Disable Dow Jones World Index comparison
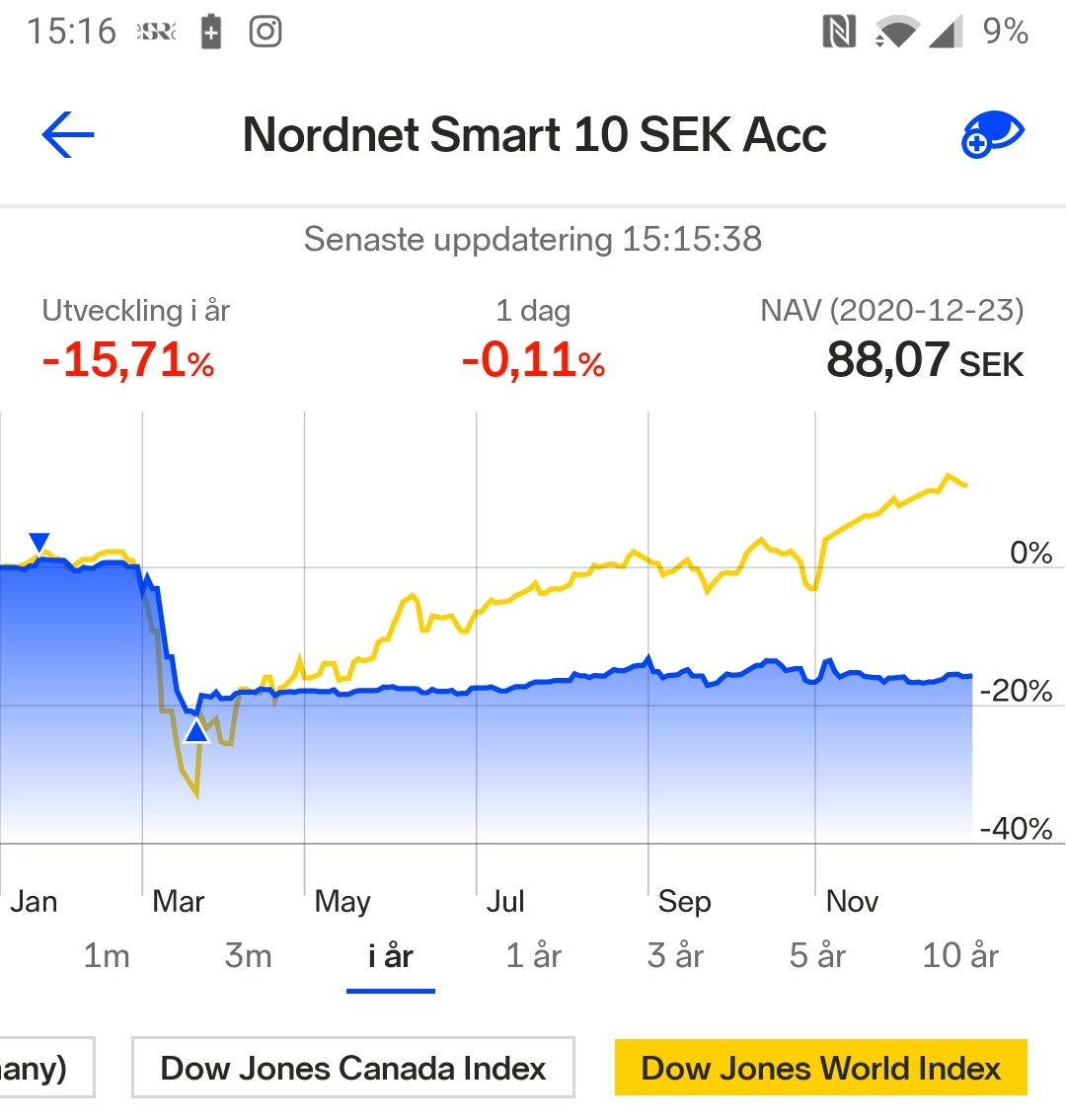Viewport: 1066px width, 1120px height. click(821, 1068)
